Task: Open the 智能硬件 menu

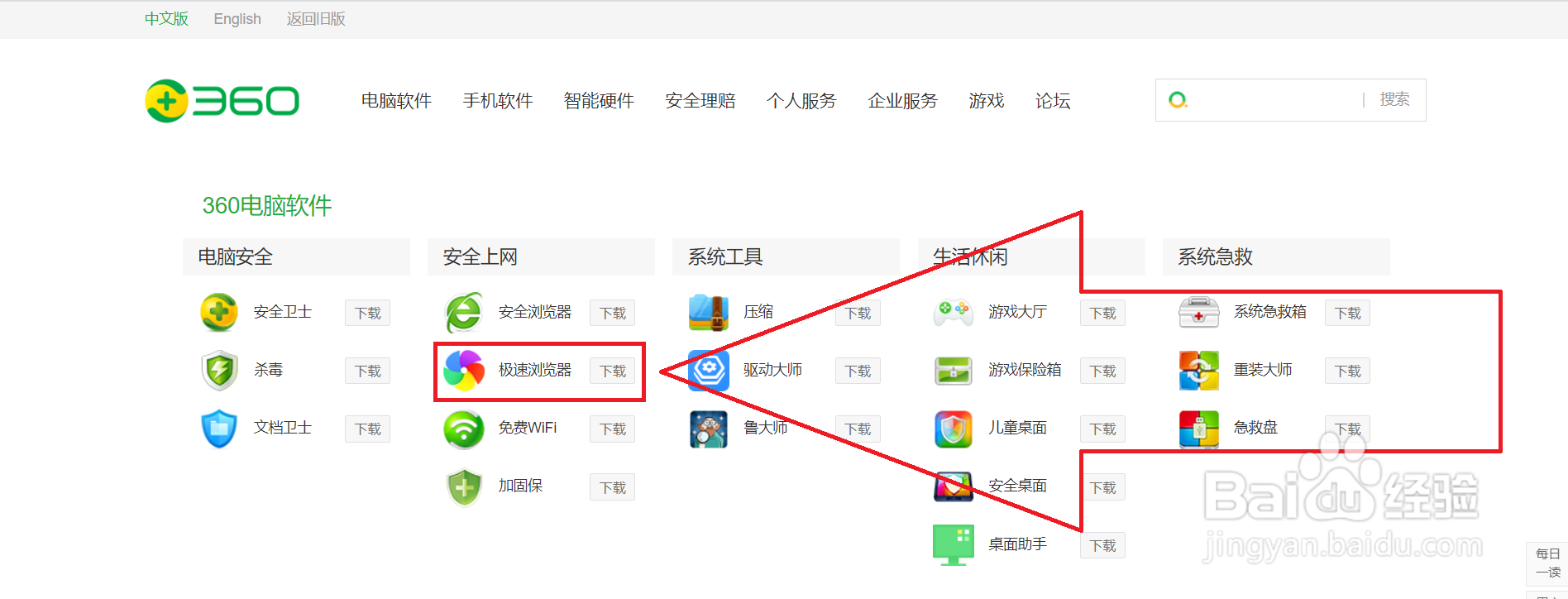Action: [599, 101]
